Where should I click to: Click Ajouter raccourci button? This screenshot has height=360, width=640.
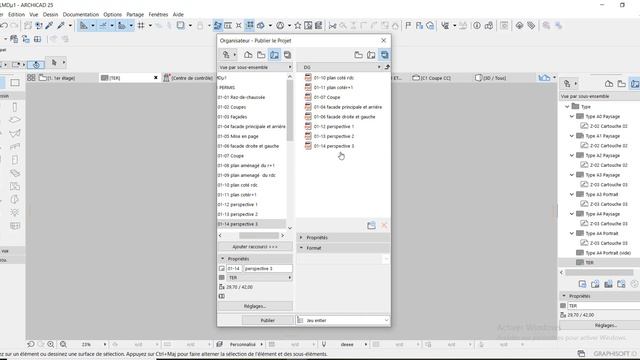(x=255, y=247)
